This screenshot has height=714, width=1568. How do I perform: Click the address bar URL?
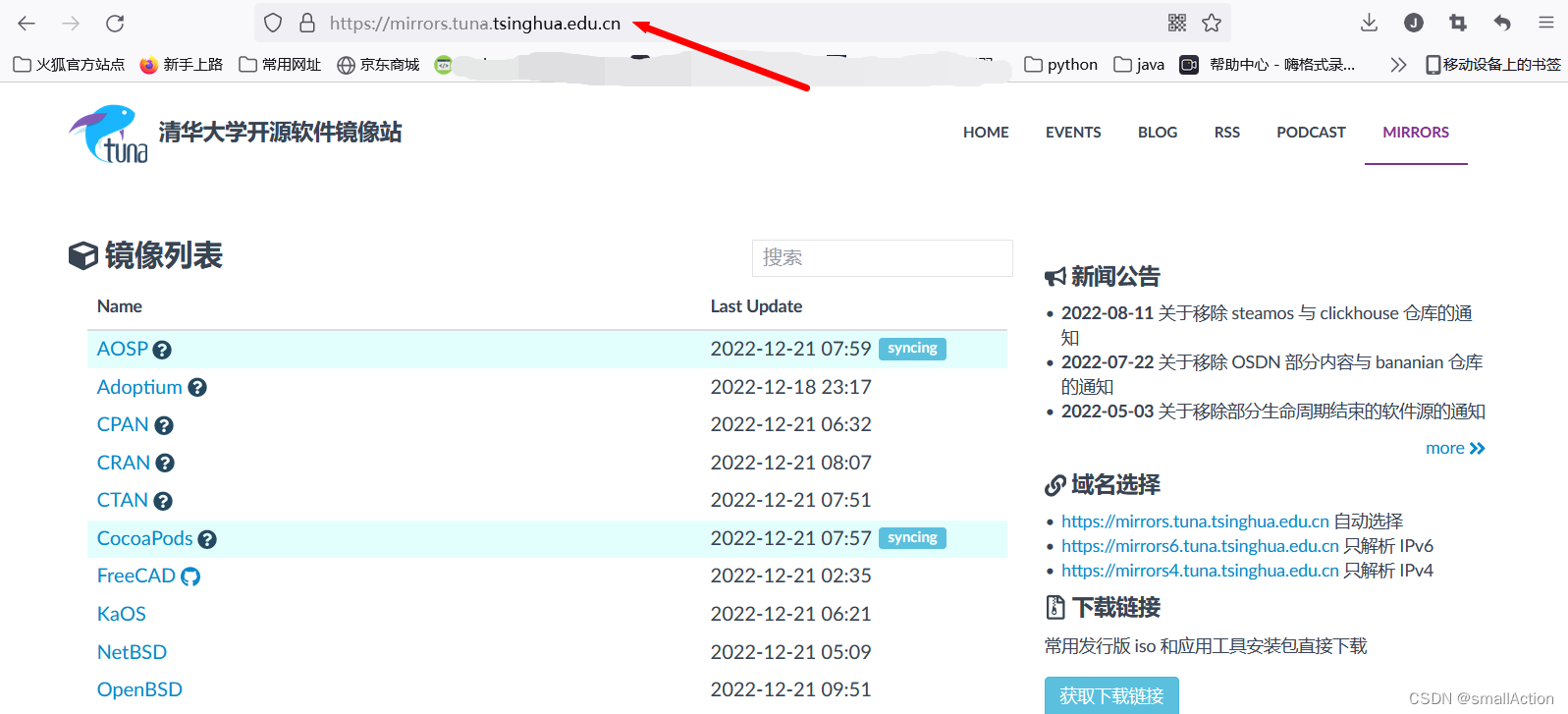[x=475, y=24]
